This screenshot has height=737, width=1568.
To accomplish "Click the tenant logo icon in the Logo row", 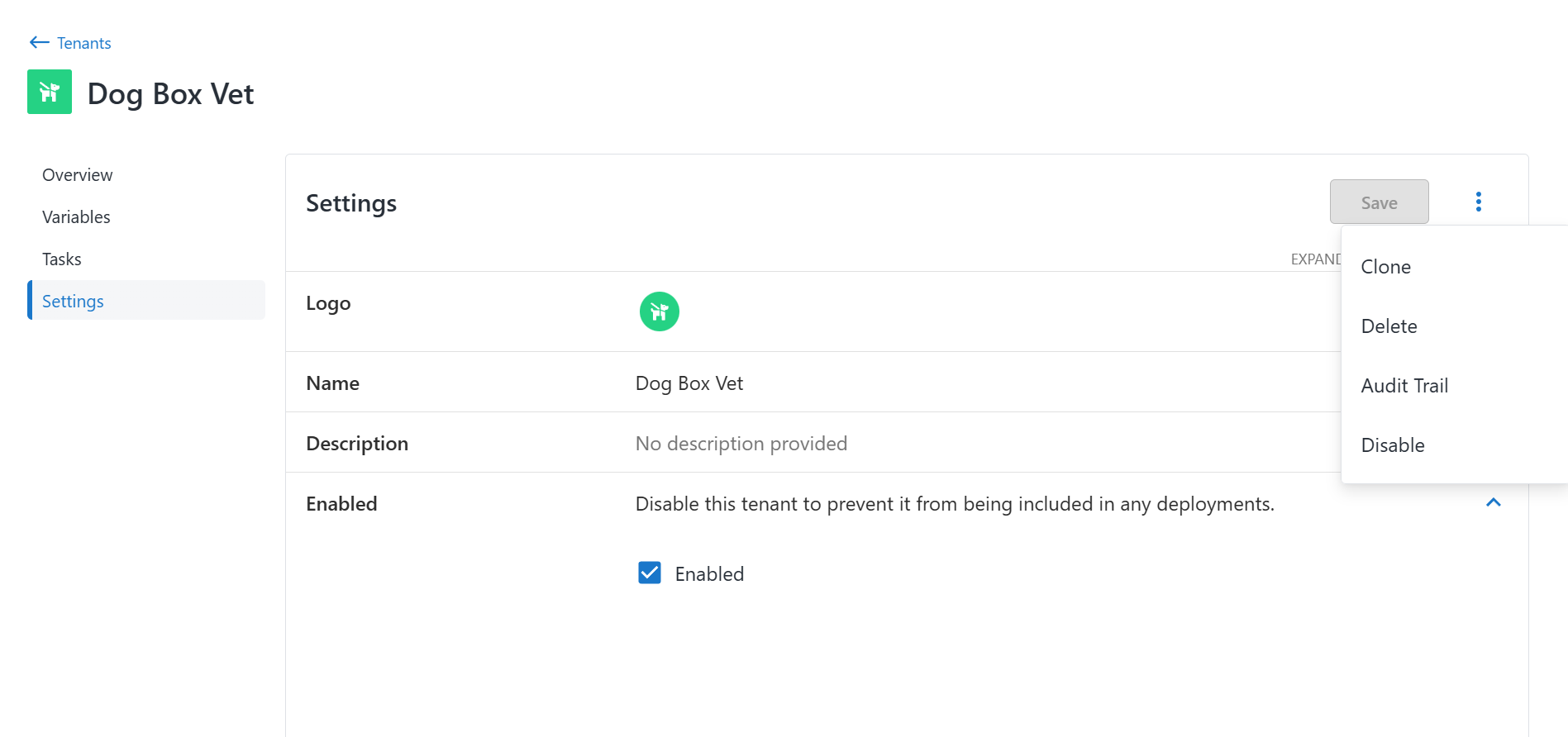I will pyautogui.click(x=659, y=311).
